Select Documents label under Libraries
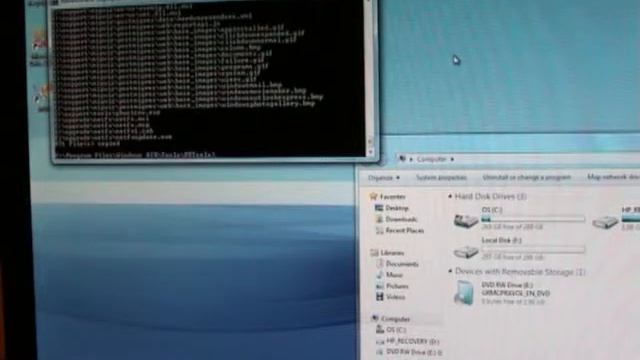Viewport: 640px width, 360px height. pos(402,264)
